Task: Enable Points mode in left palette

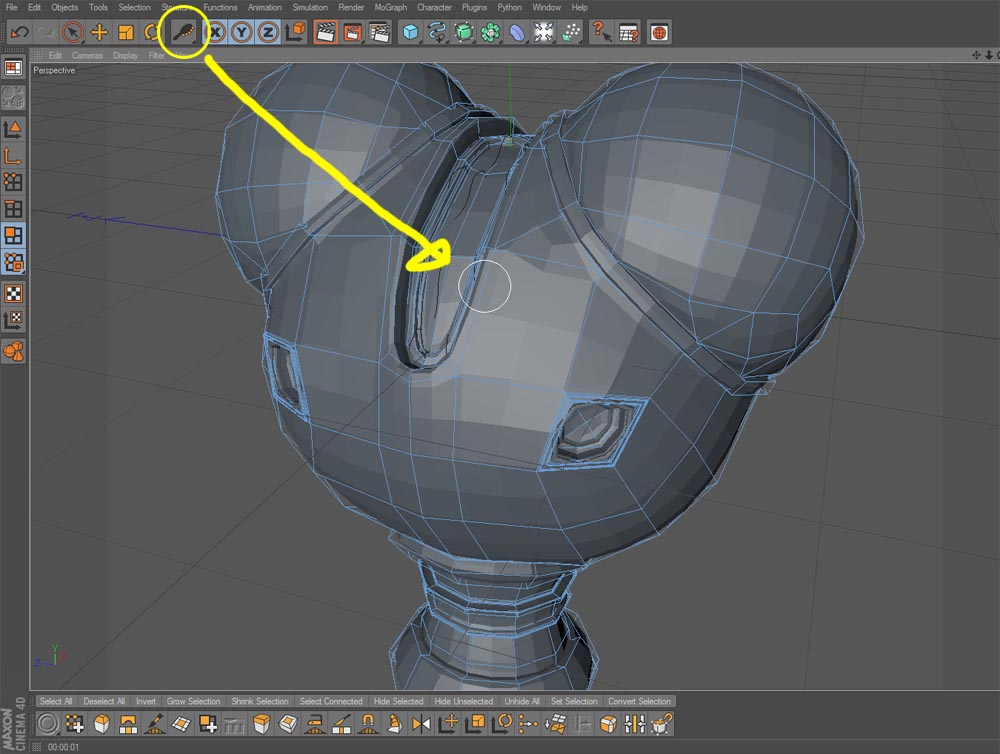Action: [x=13, y=182]
